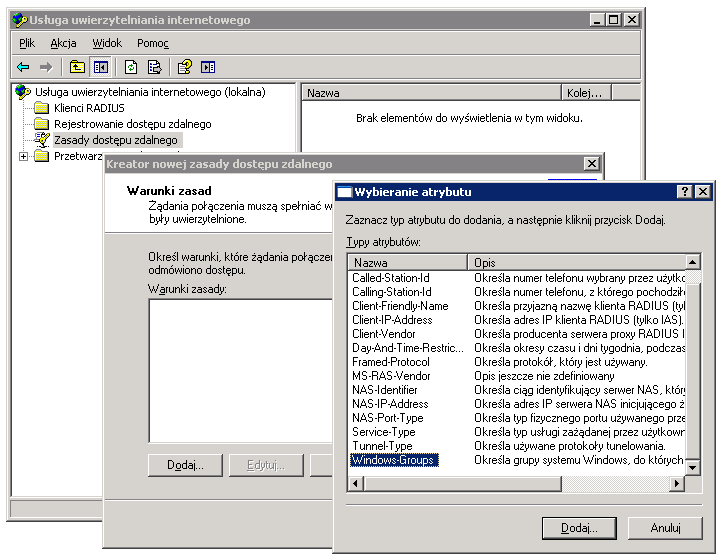This screenshot has width=722, height=557.
Task: Select root Usługa uwierzytelniania internetowego (lokalna)
Action: coord(150,92)
